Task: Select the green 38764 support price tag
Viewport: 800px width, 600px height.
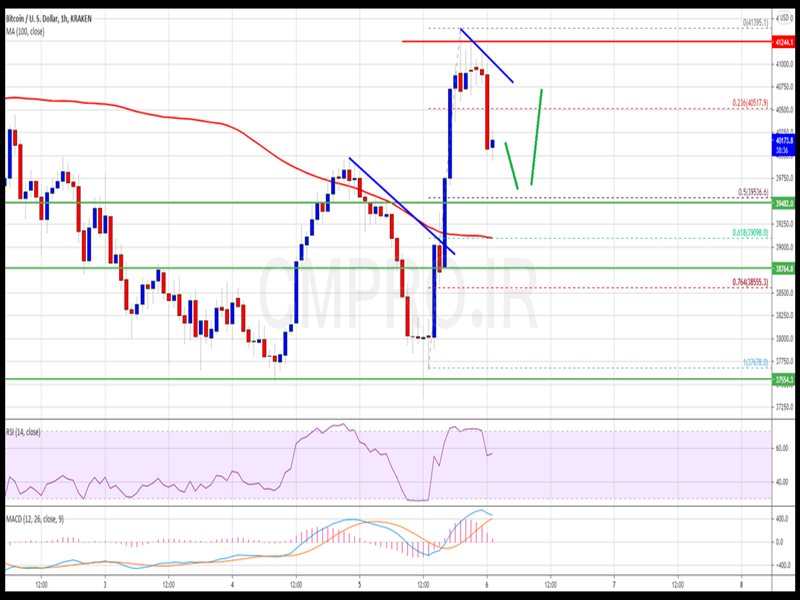Action: (x=783, y=268)
